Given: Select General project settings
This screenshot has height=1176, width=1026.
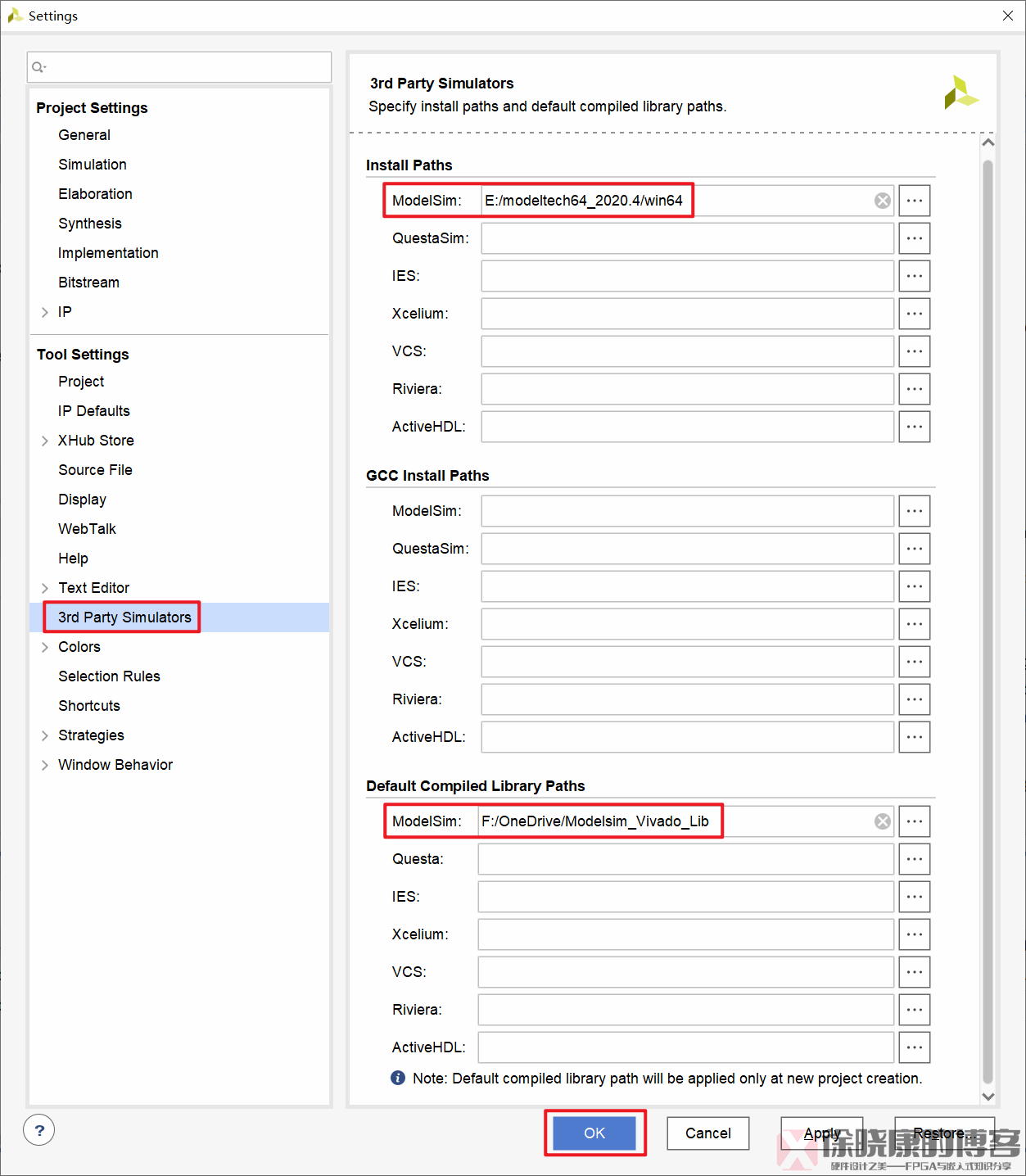Looking at the screenshot, I should (84, 135).
